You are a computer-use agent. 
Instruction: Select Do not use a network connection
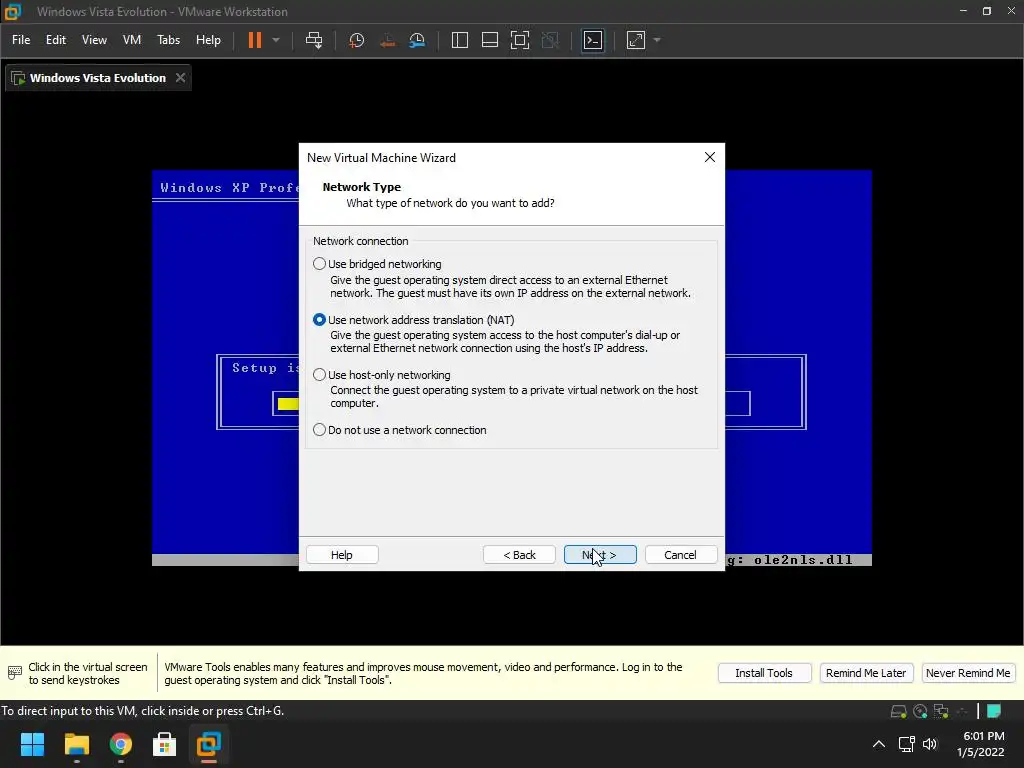pyautogui.click(x=319, y=430)
